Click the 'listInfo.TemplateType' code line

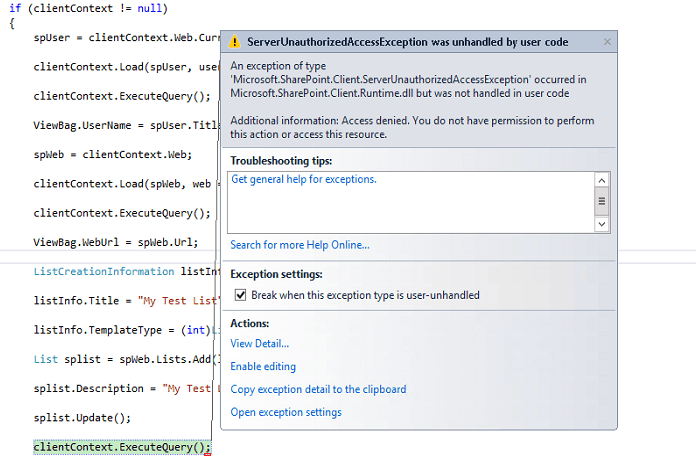[127, 330]
